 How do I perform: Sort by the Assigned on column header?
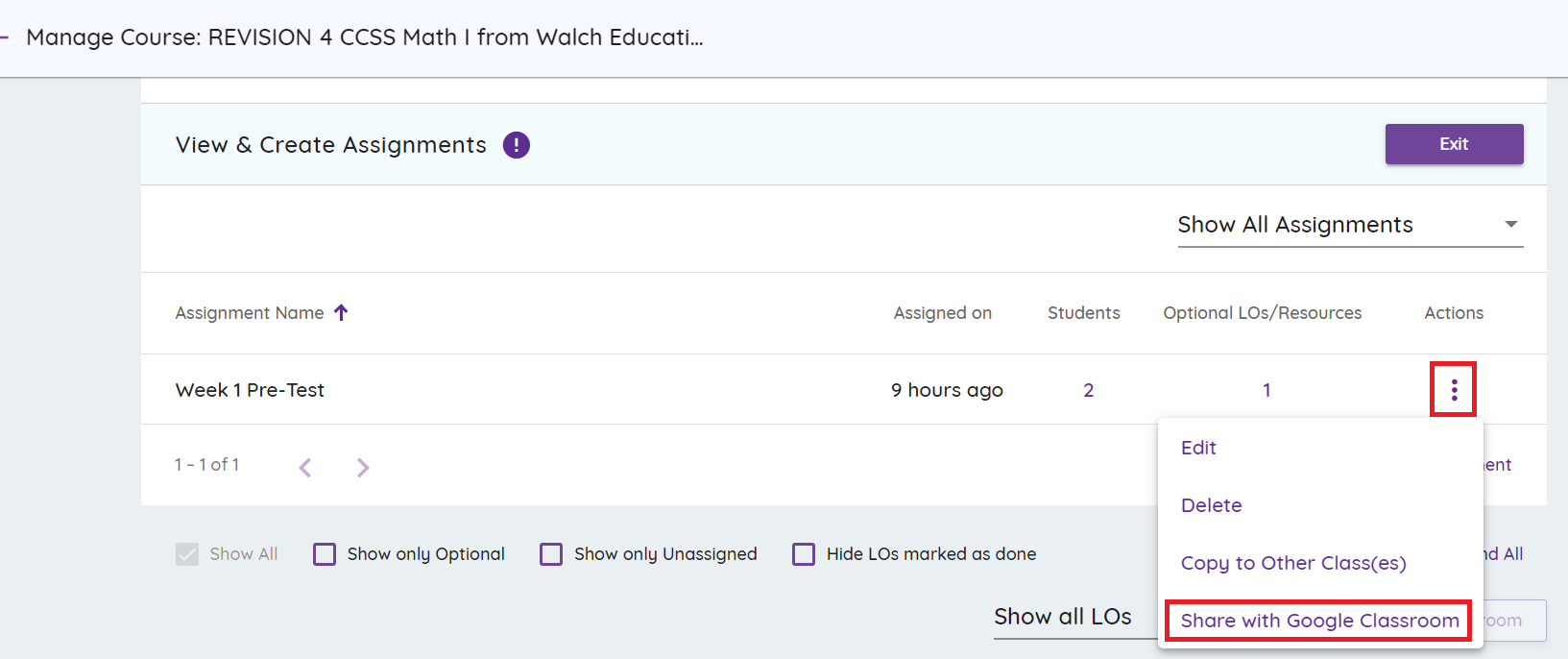(942, 313)
